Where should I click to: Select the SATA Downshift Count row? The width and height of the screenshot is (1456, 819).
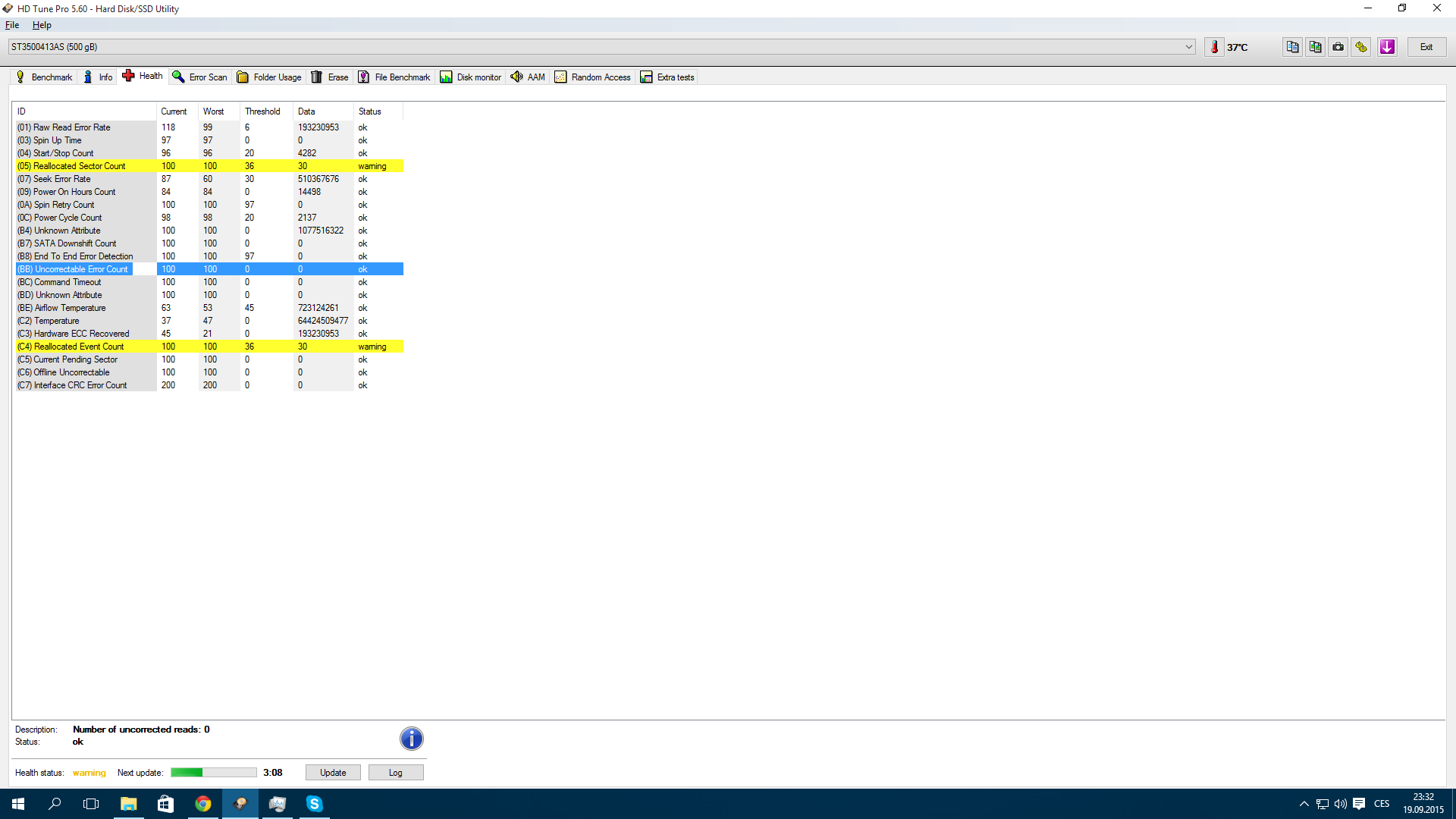209,243
